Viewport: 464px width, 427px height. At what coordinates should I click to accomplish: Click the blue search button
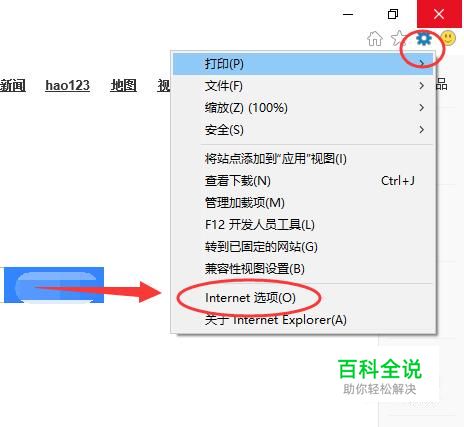click(54, 285)
